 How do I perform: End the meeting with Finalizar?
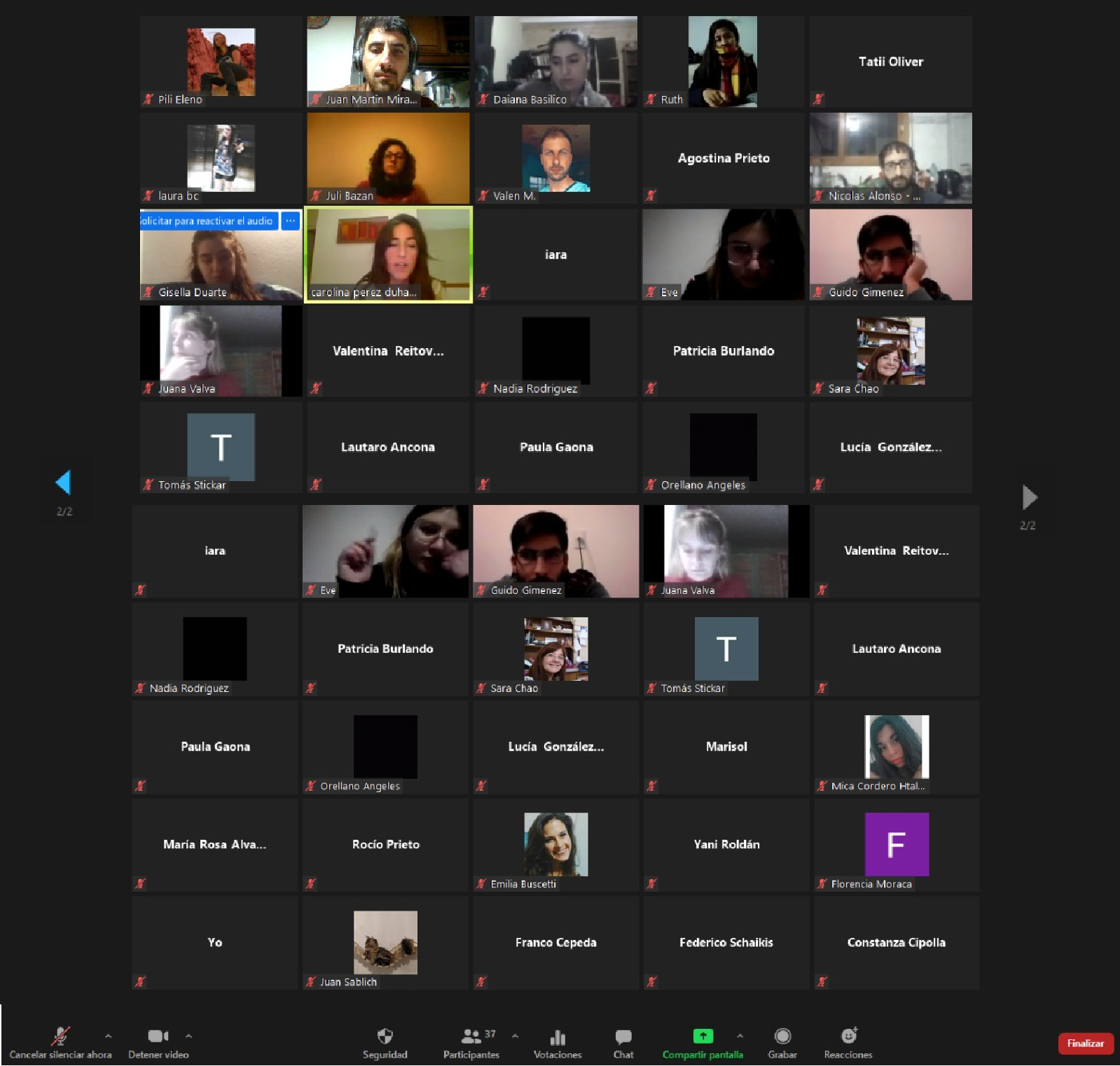[1085, 1044]
